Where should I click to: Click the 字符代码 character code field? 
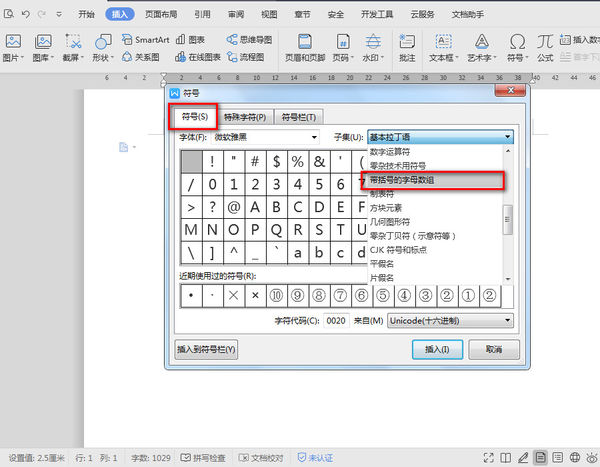pyautogui.click(x=336, y=321)
